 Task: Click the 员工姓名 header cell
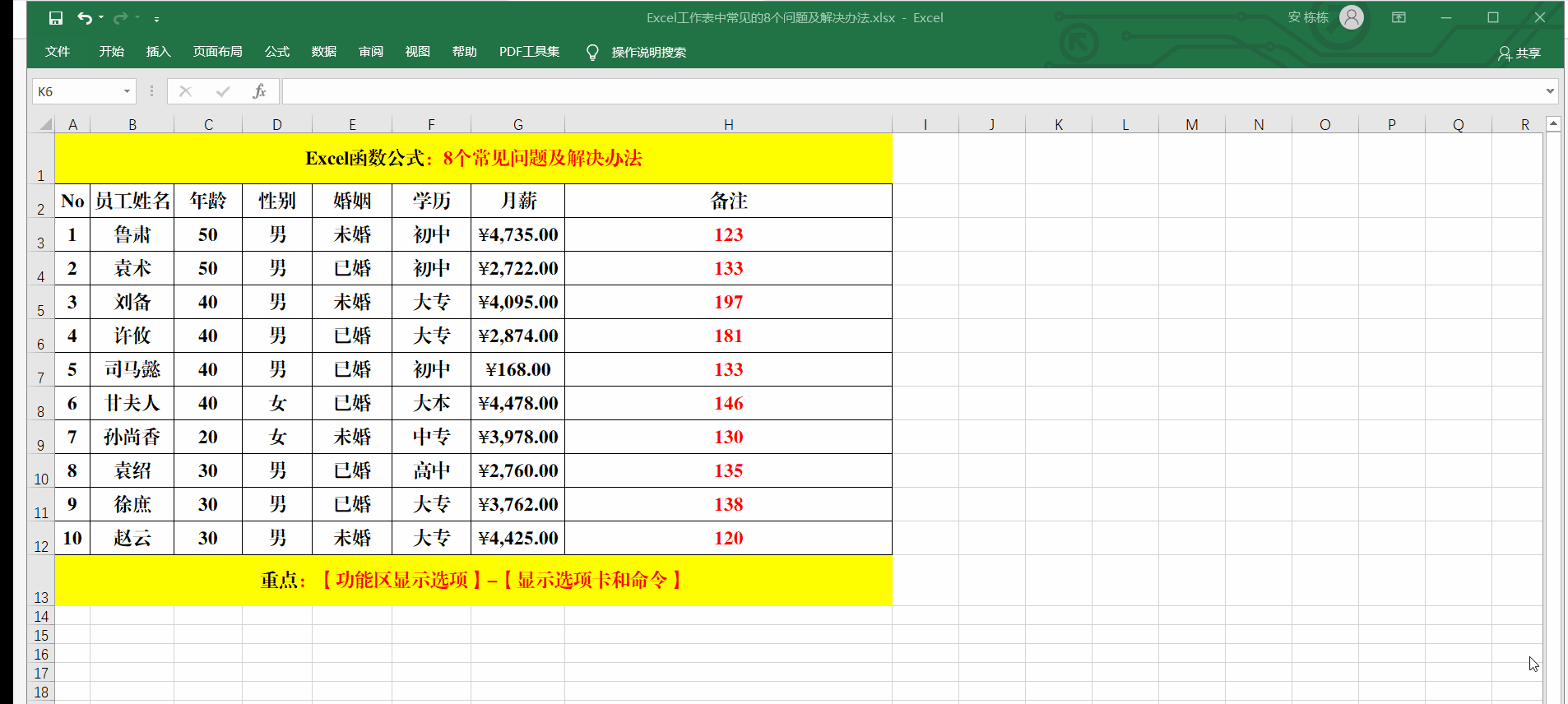point(132,201)
